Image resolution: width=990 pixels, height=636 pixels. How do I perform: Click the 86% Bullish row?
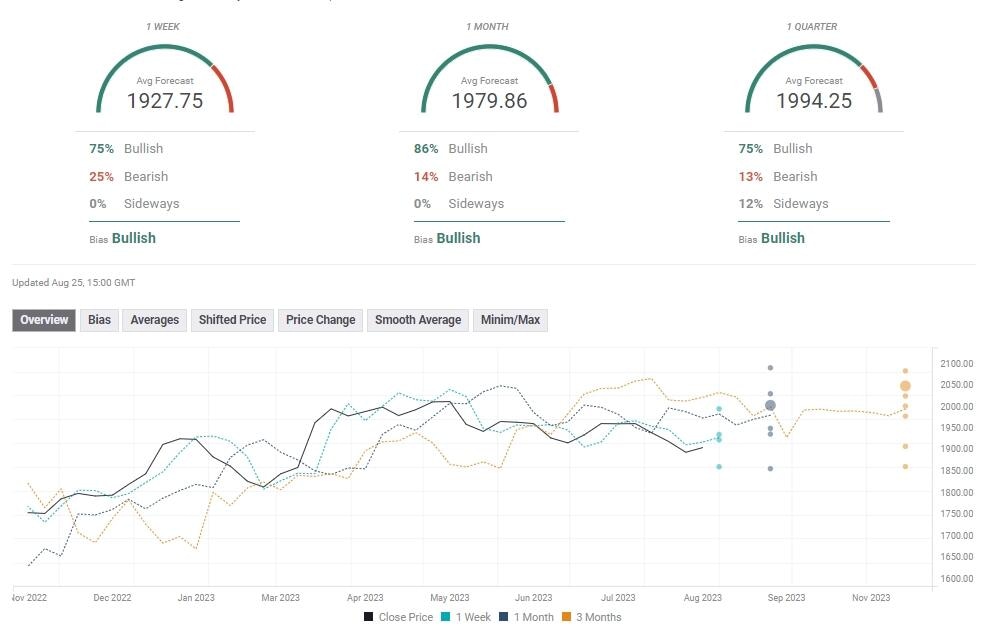(x=451, y=148)
